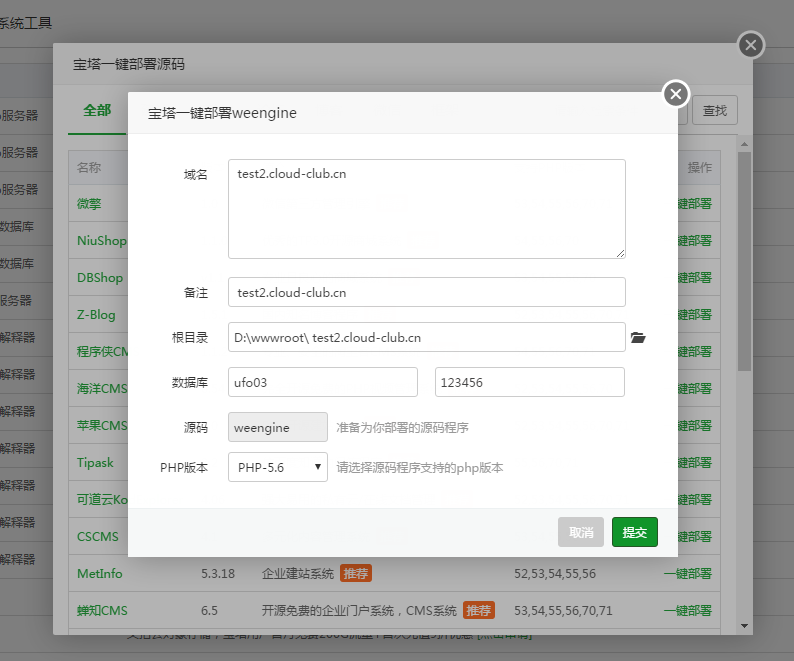The width and height of the screenshot is (794, 661).
Task: Click 蝉知CMS version 6.5
Action: pos(209,610)
